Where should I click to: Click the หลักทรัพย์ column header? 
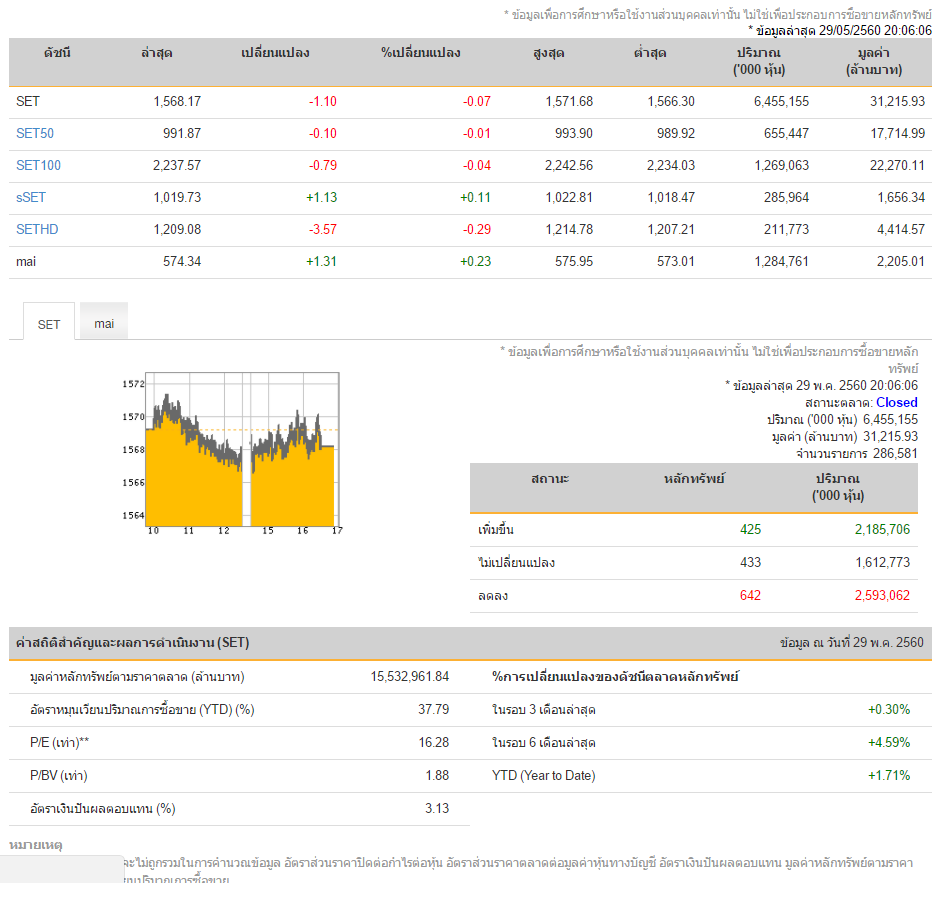point(694,479)
